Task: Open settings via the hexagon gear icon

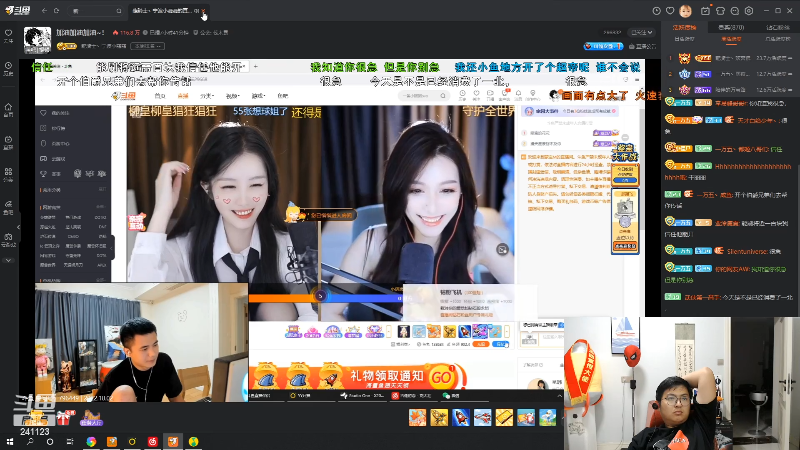Action: (x=749, y=11)
